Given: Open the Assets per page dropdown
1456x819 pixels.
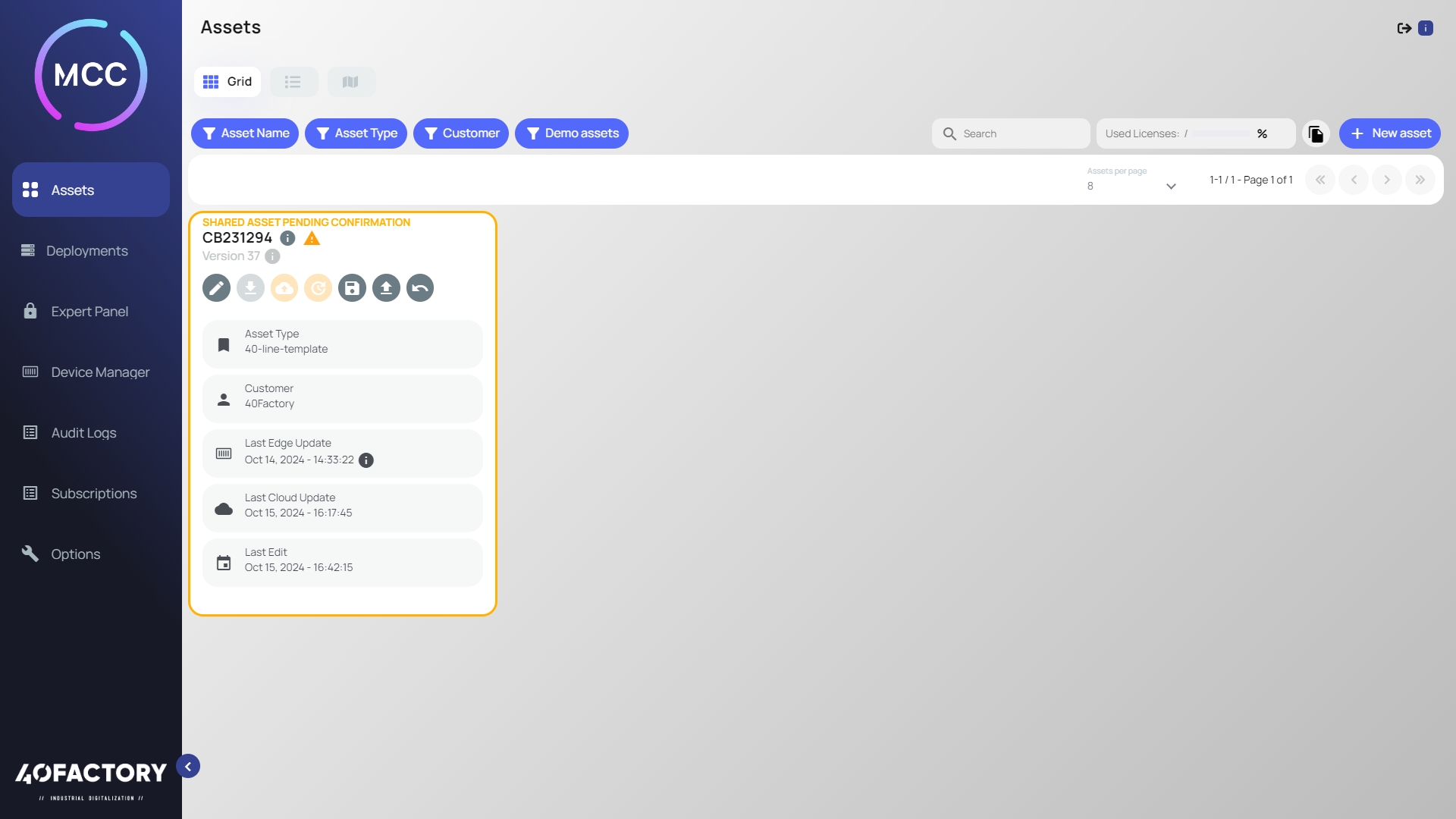Looking at the screenshot, I should (1131, 186).
